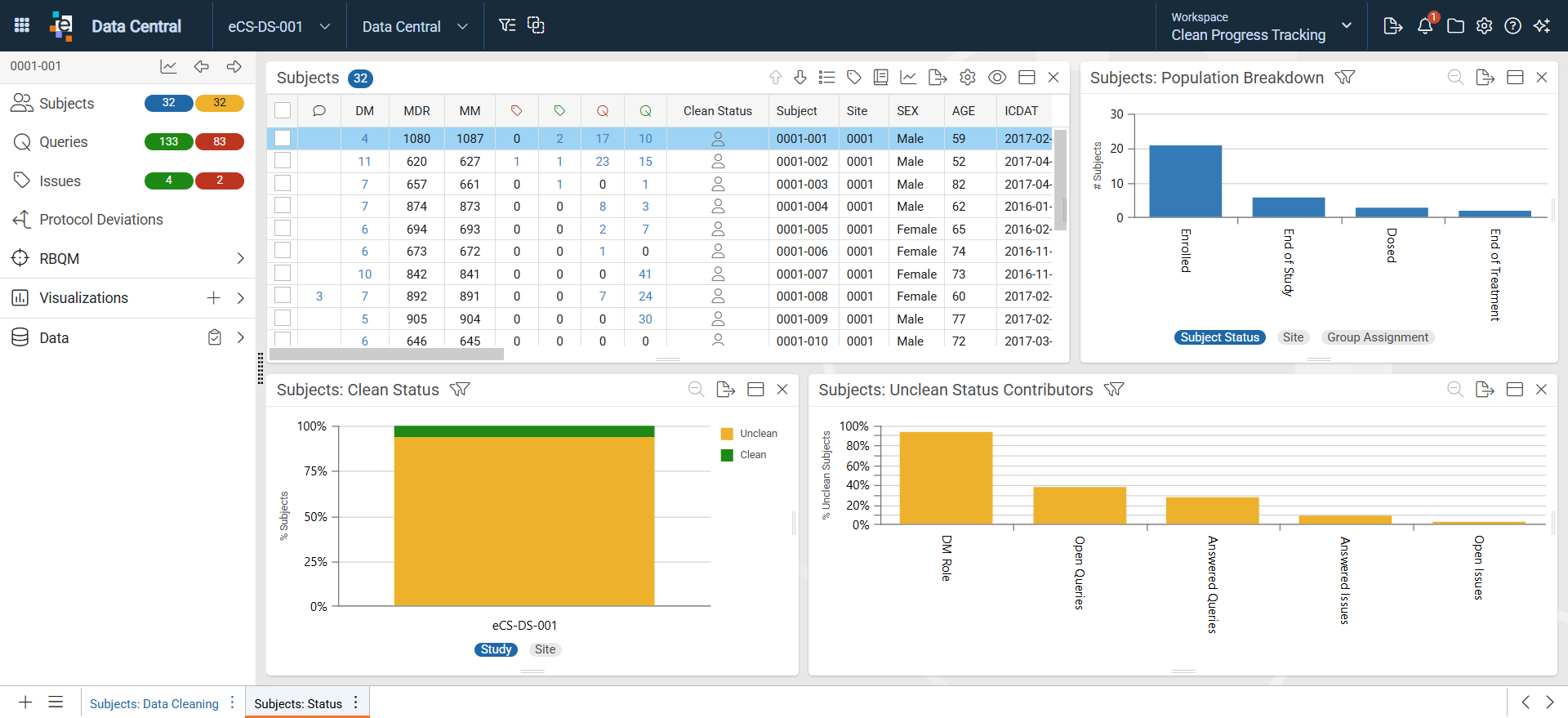1568x718 pixels.
Task: Tick the select-all checkbox in table header
Action: [x=283, y=110]
